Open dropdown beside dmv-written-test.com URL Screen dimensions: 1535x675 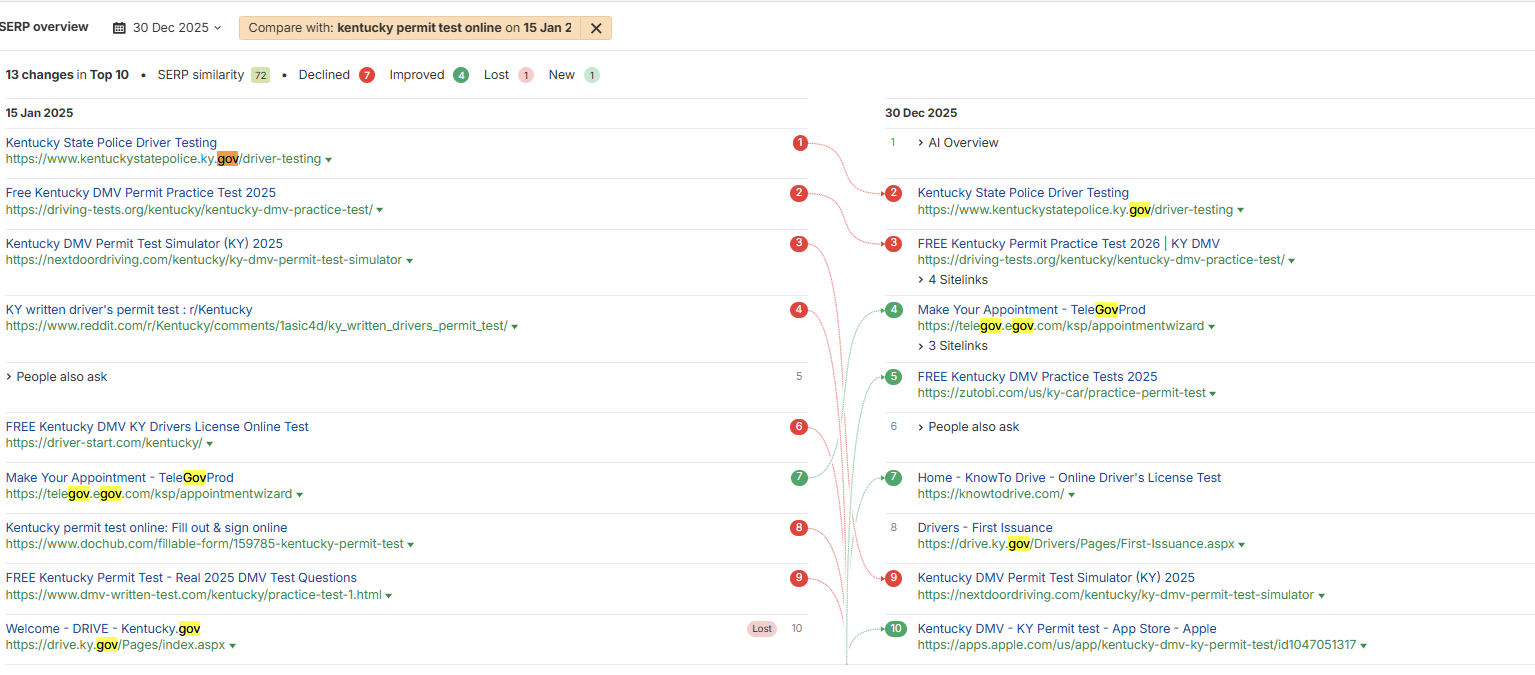click(389, 595)
